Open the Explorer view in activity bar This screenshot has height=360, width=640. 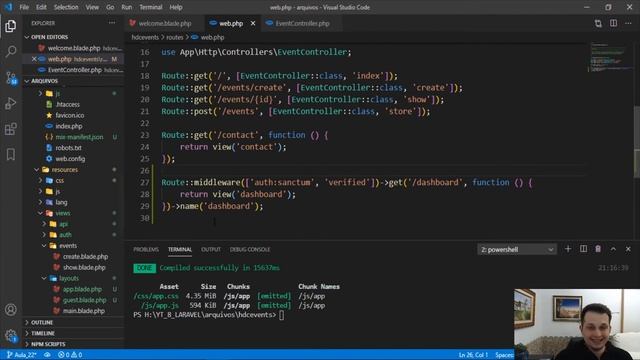[11, 26]
